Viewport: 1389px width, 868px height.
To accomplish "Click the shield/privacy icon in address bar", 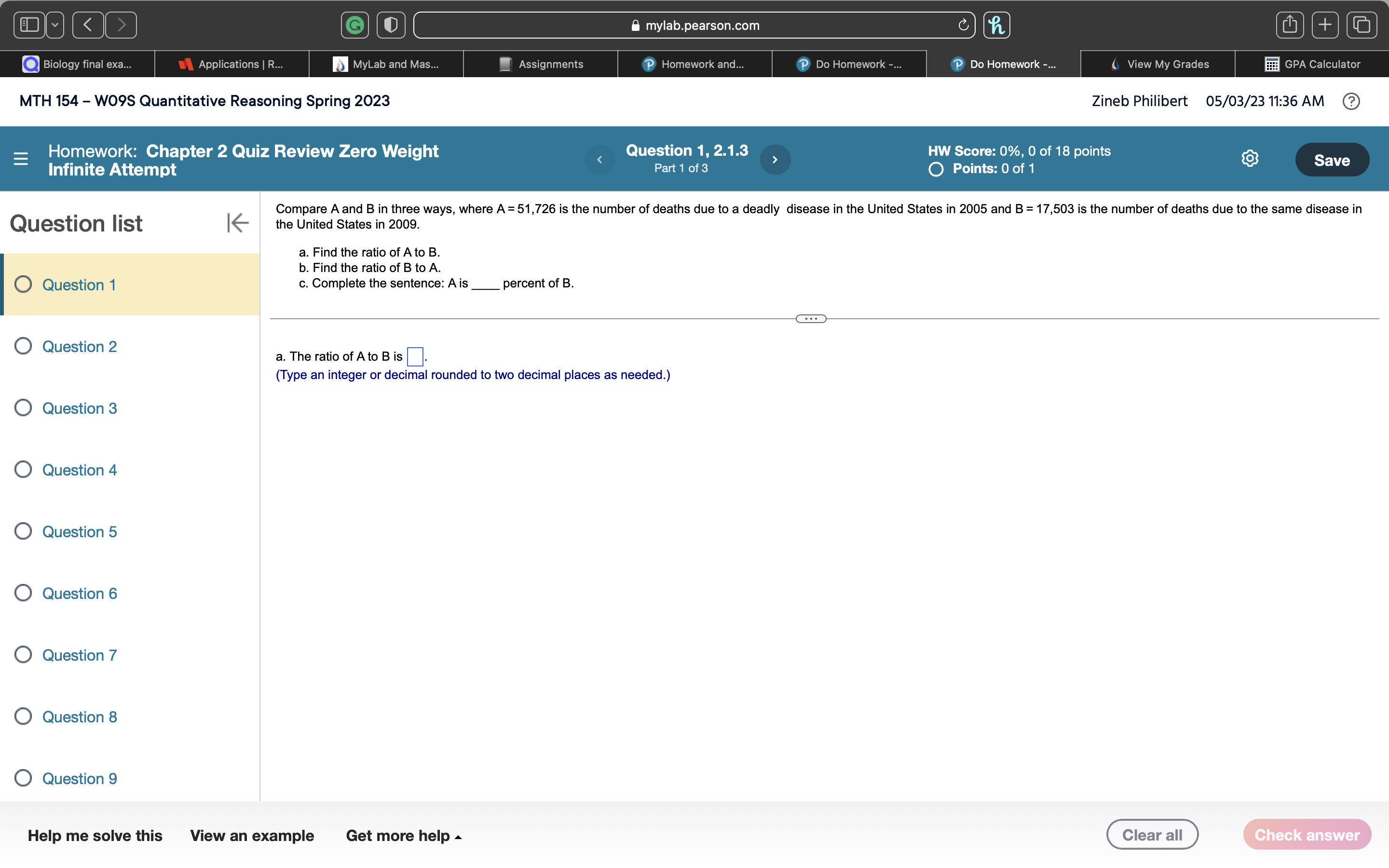I will [x=390, y=24].
